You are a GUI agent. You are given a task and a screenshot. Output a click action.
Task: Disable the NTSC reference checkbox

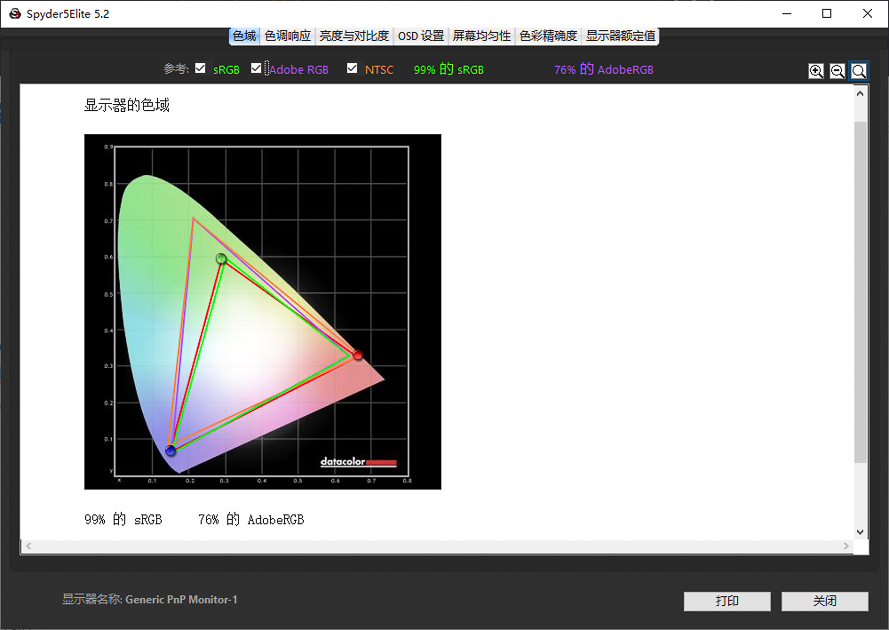(351, 69)
